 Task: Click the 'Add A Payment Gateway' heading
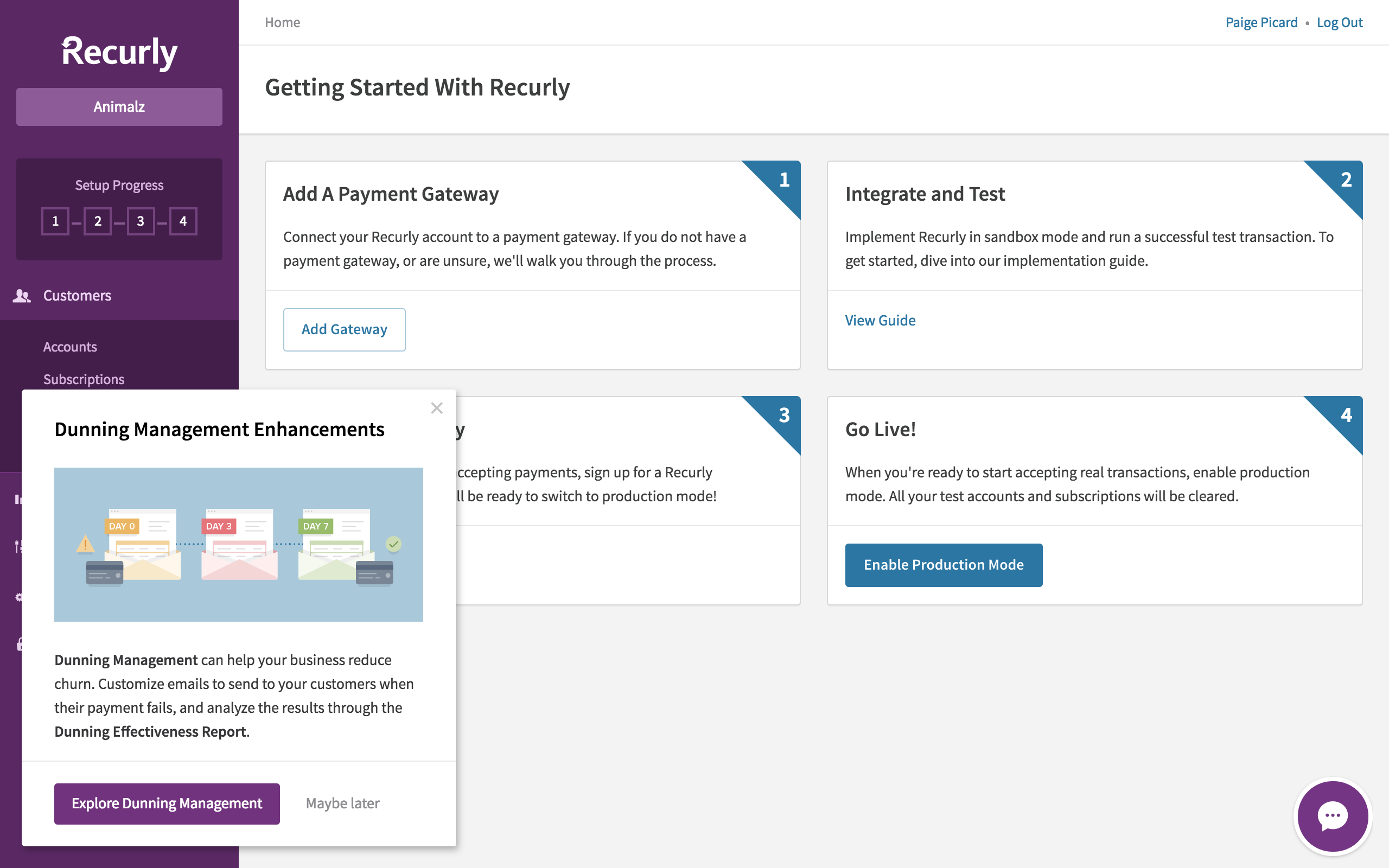pos(391,194)
